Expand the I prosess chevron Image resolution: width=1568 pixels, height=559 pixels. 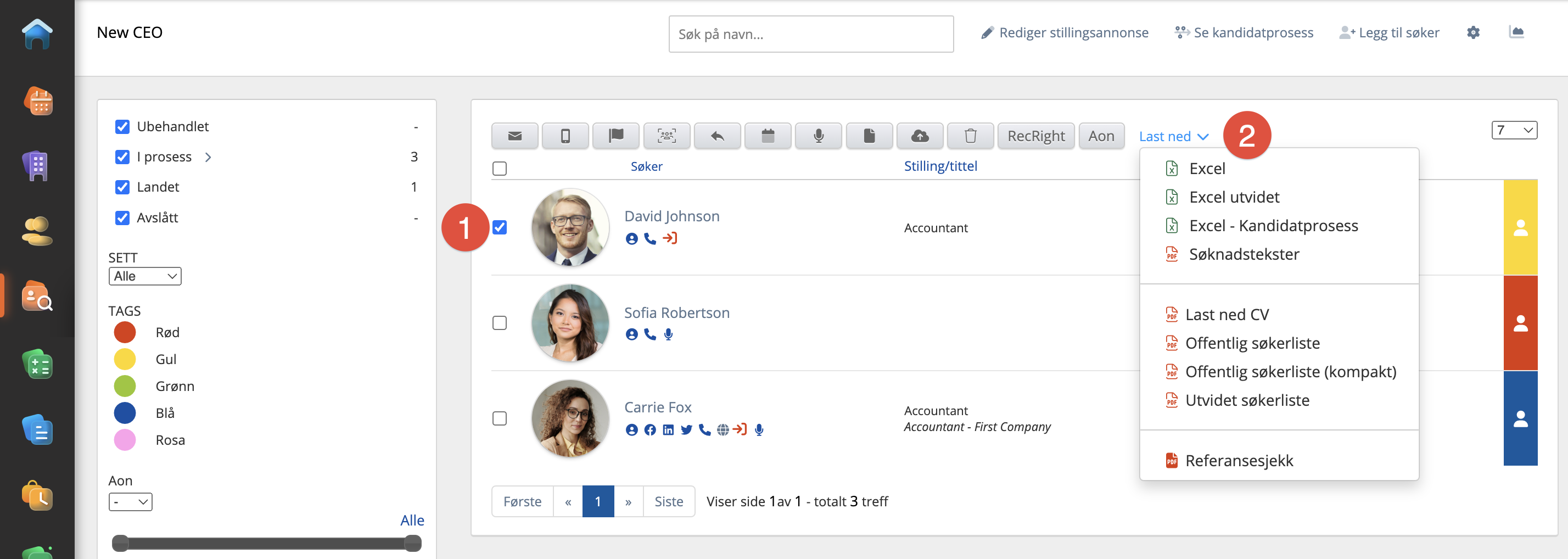click(x=208, y=157)
